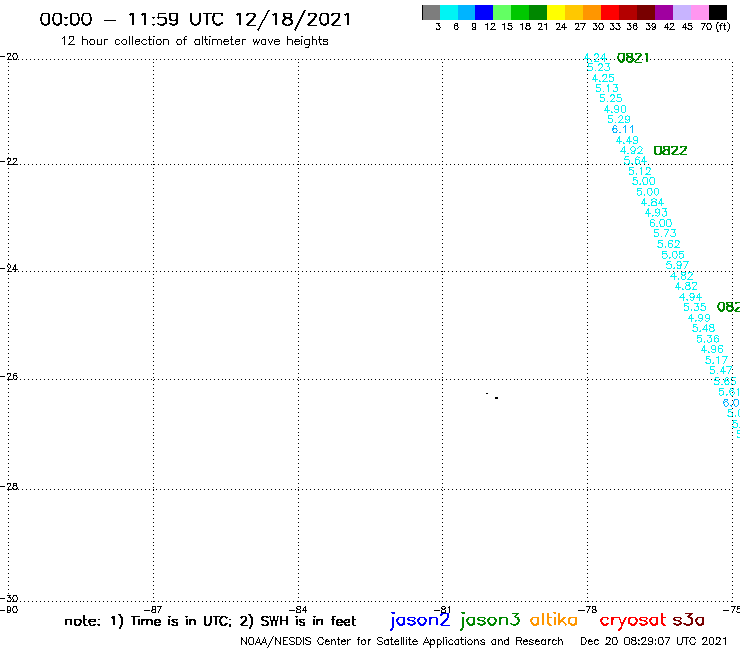Viewport: 740px width, 650px height.
Task: Select the dark blue 12 ft legend swatch
Action: click(x=484, y=12)
